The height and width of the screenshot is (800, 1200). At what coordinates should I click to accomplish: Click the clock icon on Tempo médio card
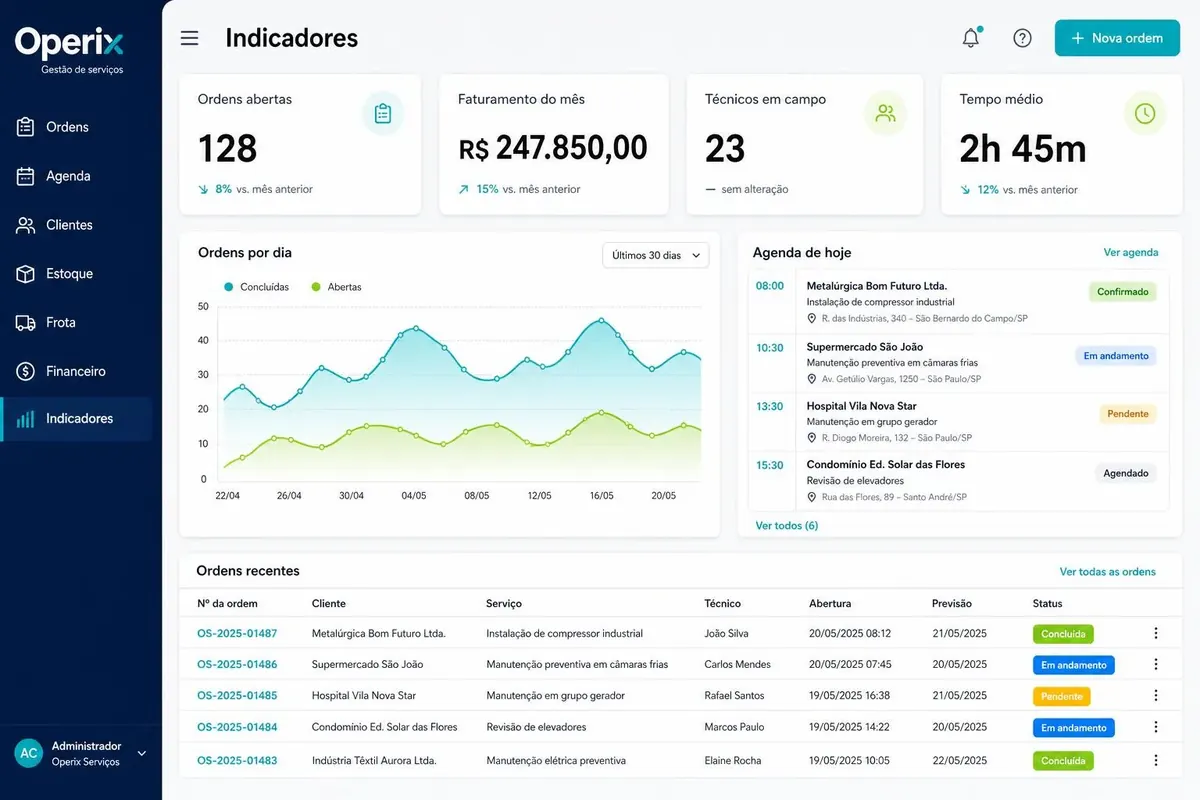[x=1145, y=113]
